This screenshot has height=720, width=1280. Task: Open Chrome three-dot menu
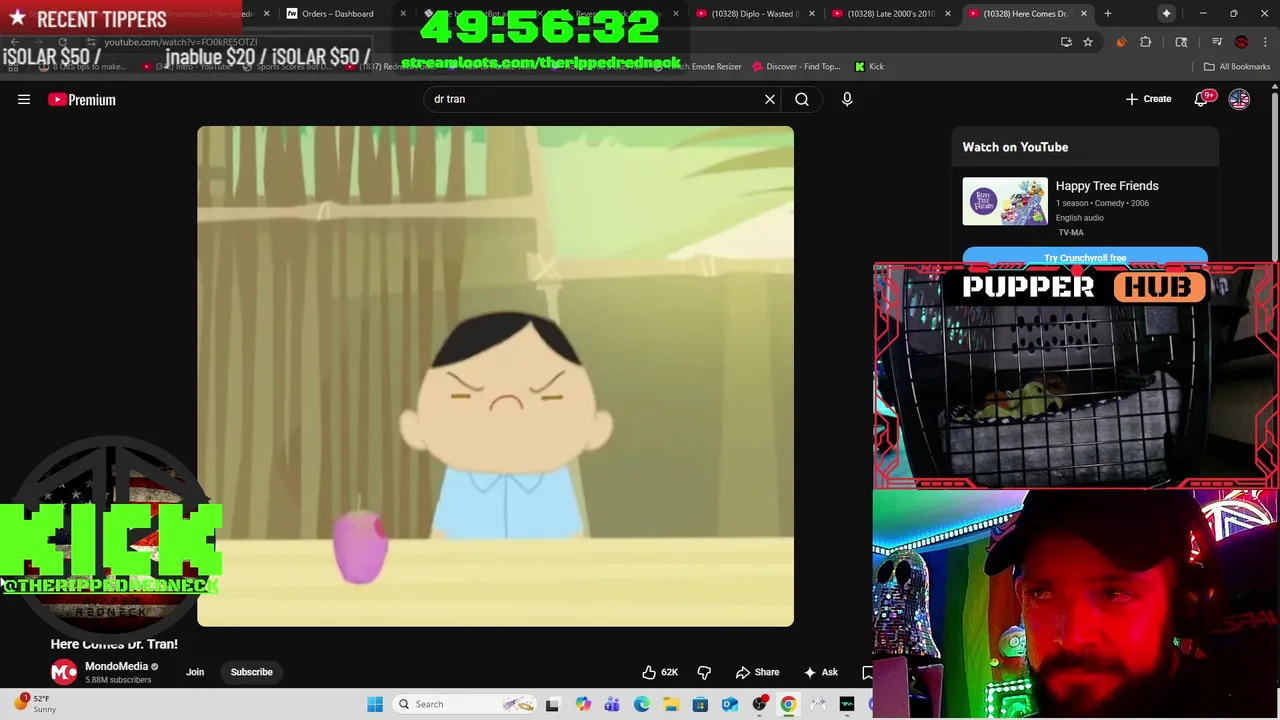[x=1265, y=42]
